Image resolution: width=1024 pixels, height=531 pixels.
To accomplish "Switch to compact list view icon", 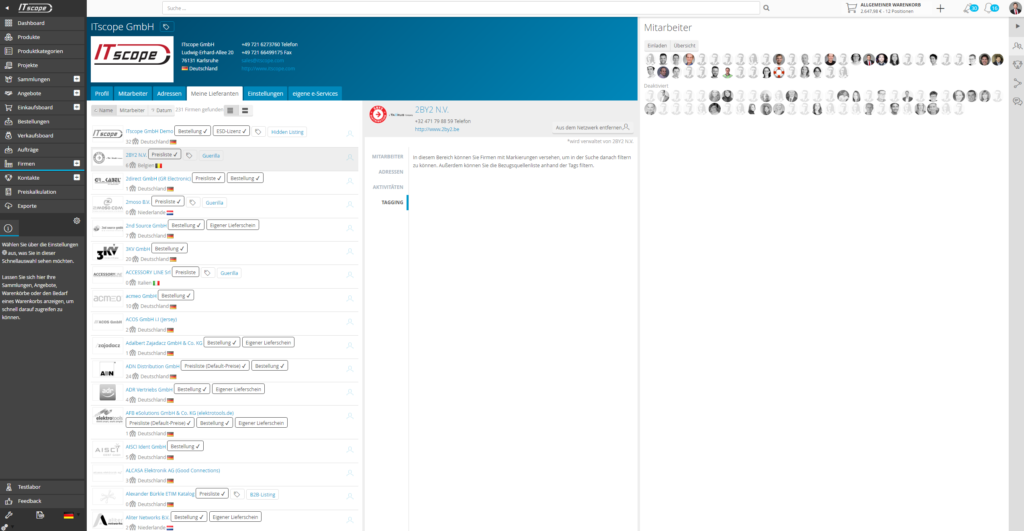I will click(x=230, y=110).
